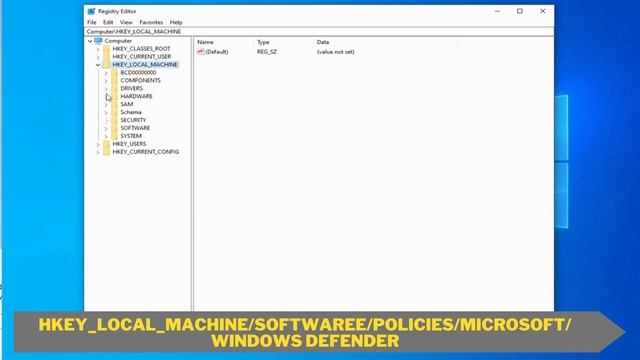Select the (Default) value name

(x=217, y=52)
